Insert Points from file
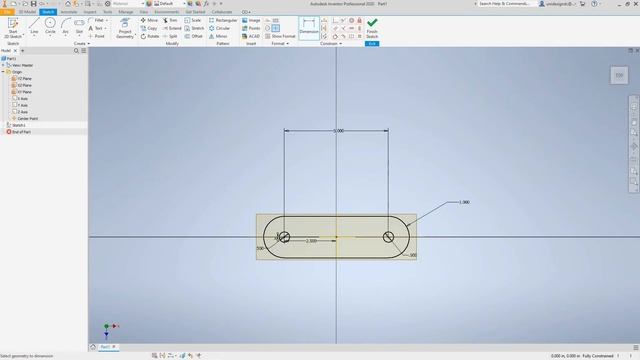This screenshot has height=360, width=640. click(x=251, y=28)
